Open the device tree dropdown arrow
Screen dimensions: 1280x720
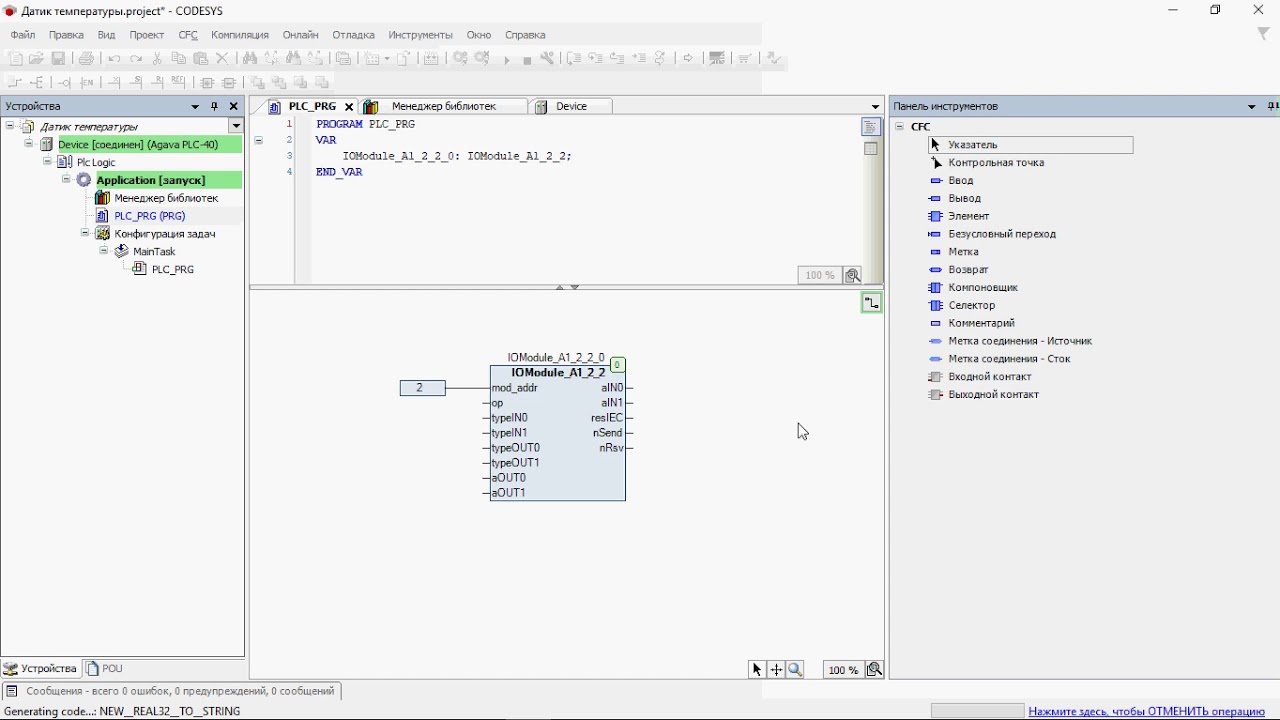pyautogui.click(x=236, y=126)
